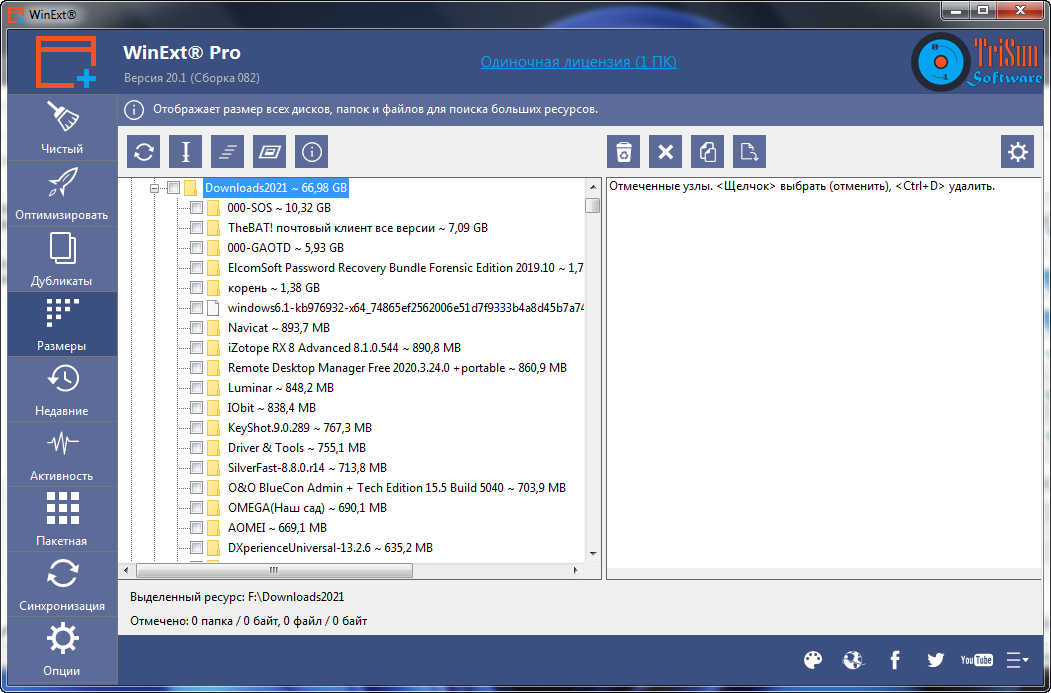Click the folder icon of Navicat row
1051x693 pixels.
[x=213, y=328]
